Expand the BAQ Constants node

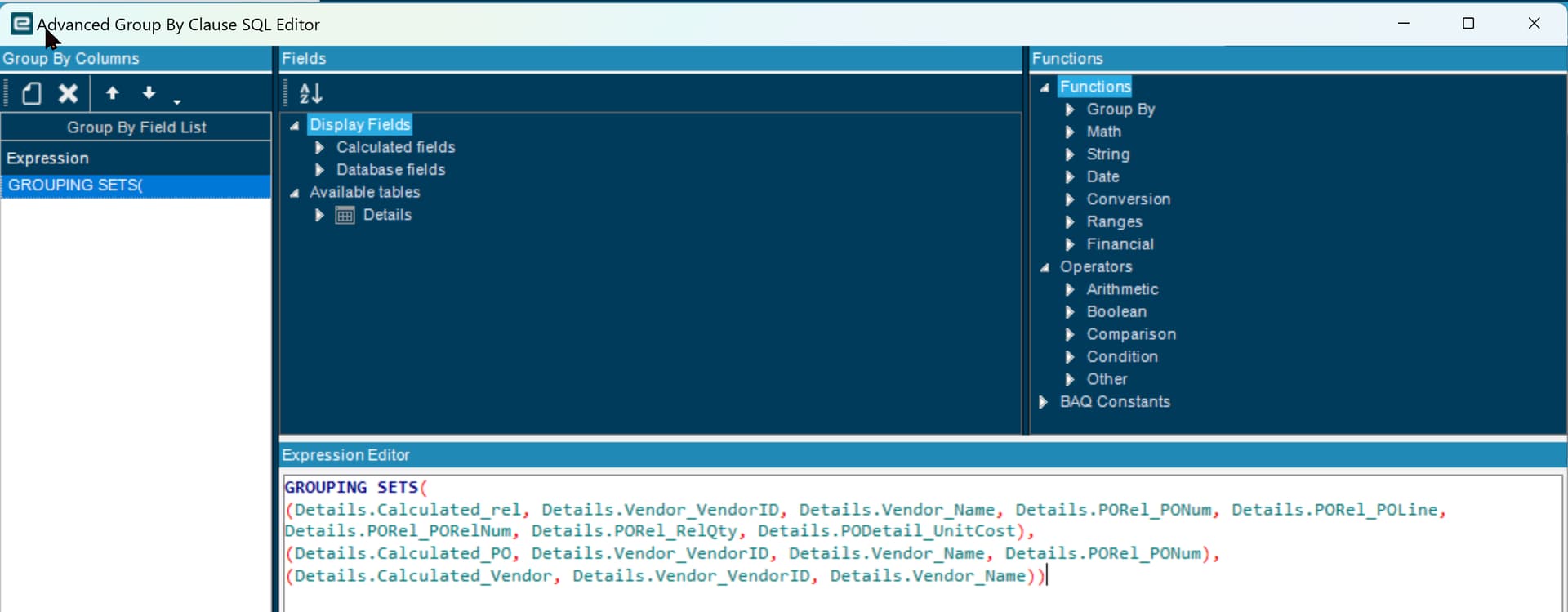pyautogui.click(x=1044, y=401)
